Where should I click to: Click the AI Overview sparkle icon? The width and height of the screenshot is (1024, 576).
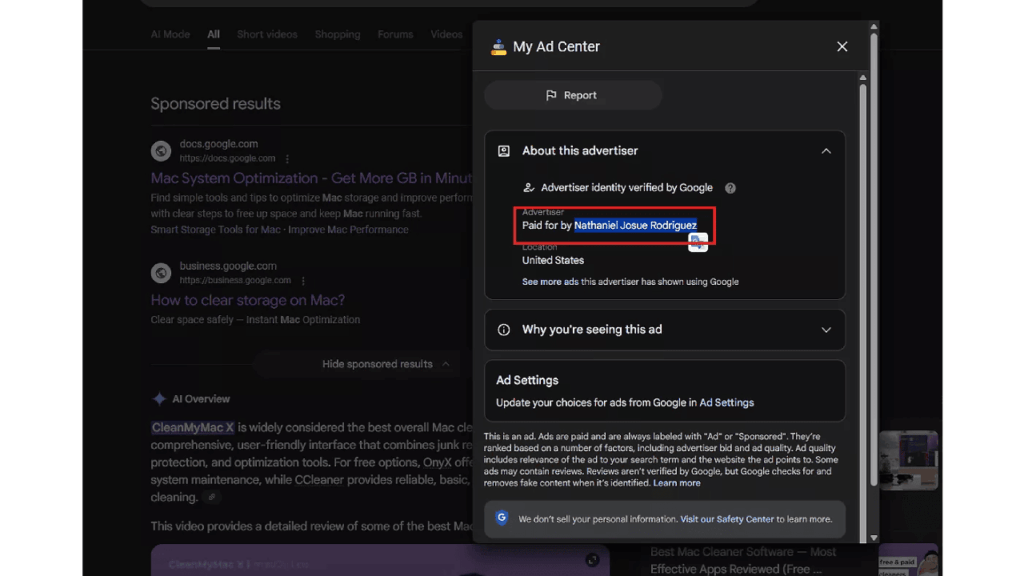point(159,398)
